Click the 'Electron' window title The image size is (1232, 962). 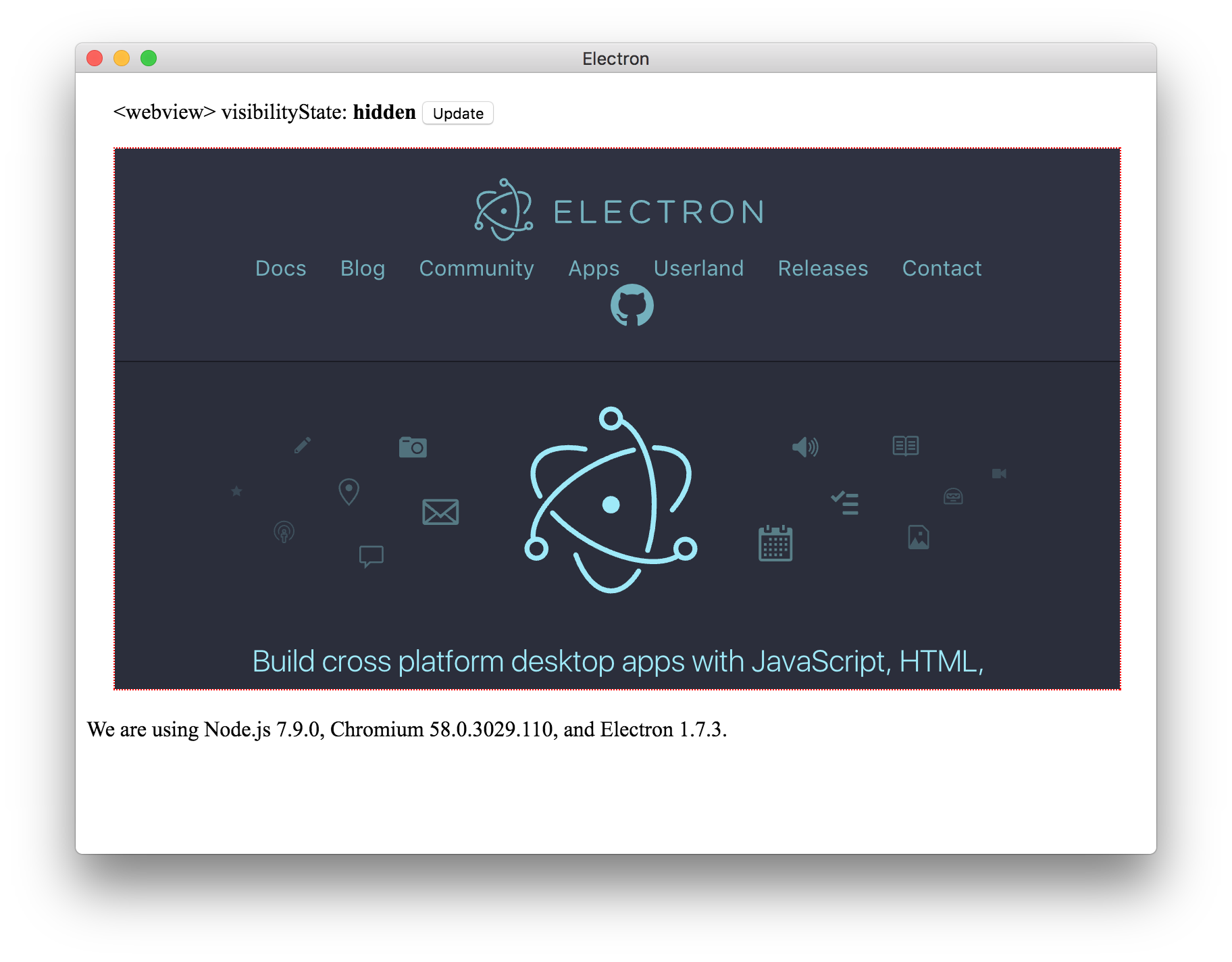tap(615, 59)
